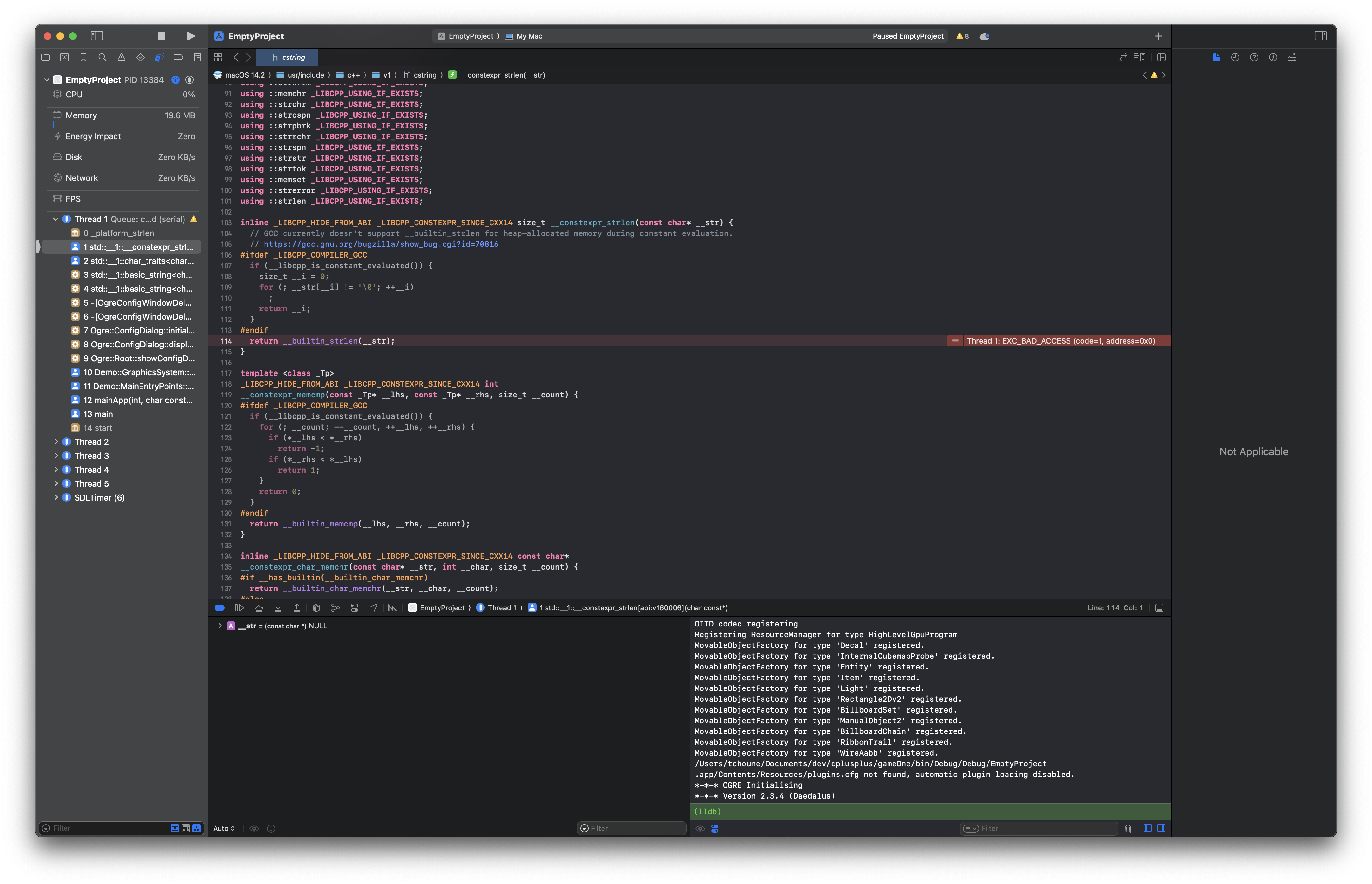The image size is (1372, 884).
Task: Click the console Filter field
Action: coord(1045,828)
